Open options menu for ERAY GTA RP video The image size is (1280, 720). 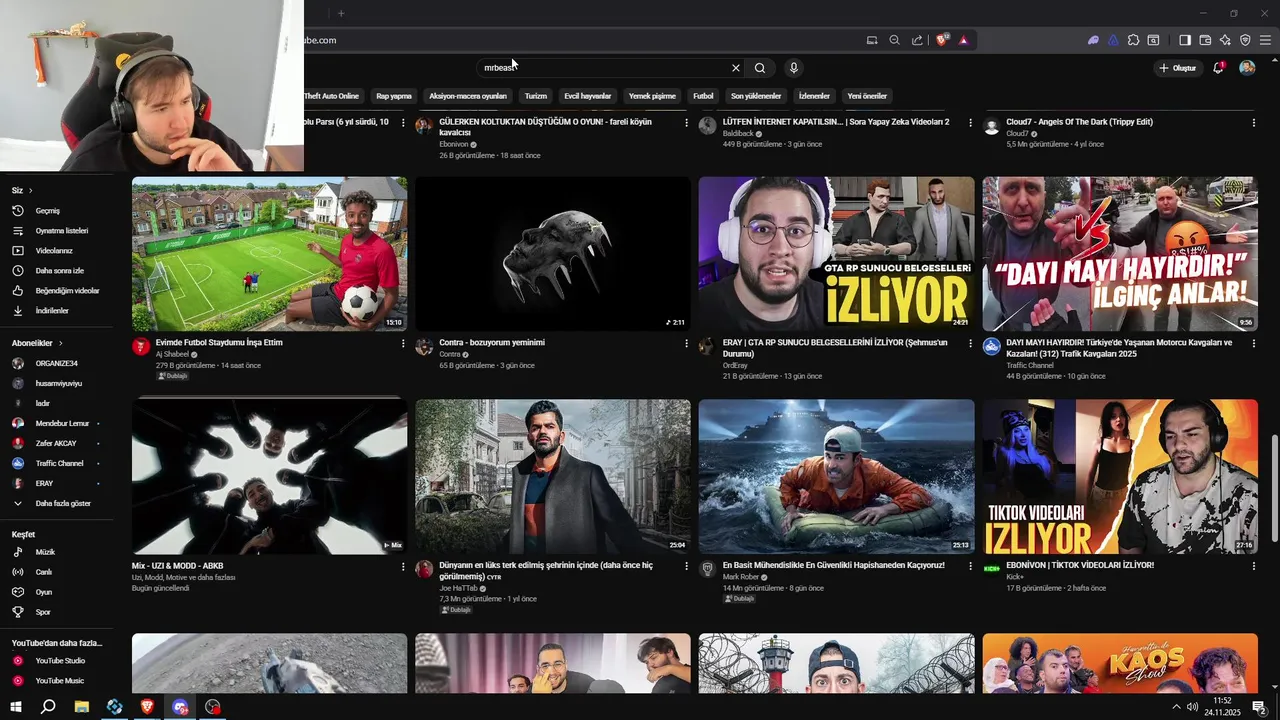click(x=970, y=343)
